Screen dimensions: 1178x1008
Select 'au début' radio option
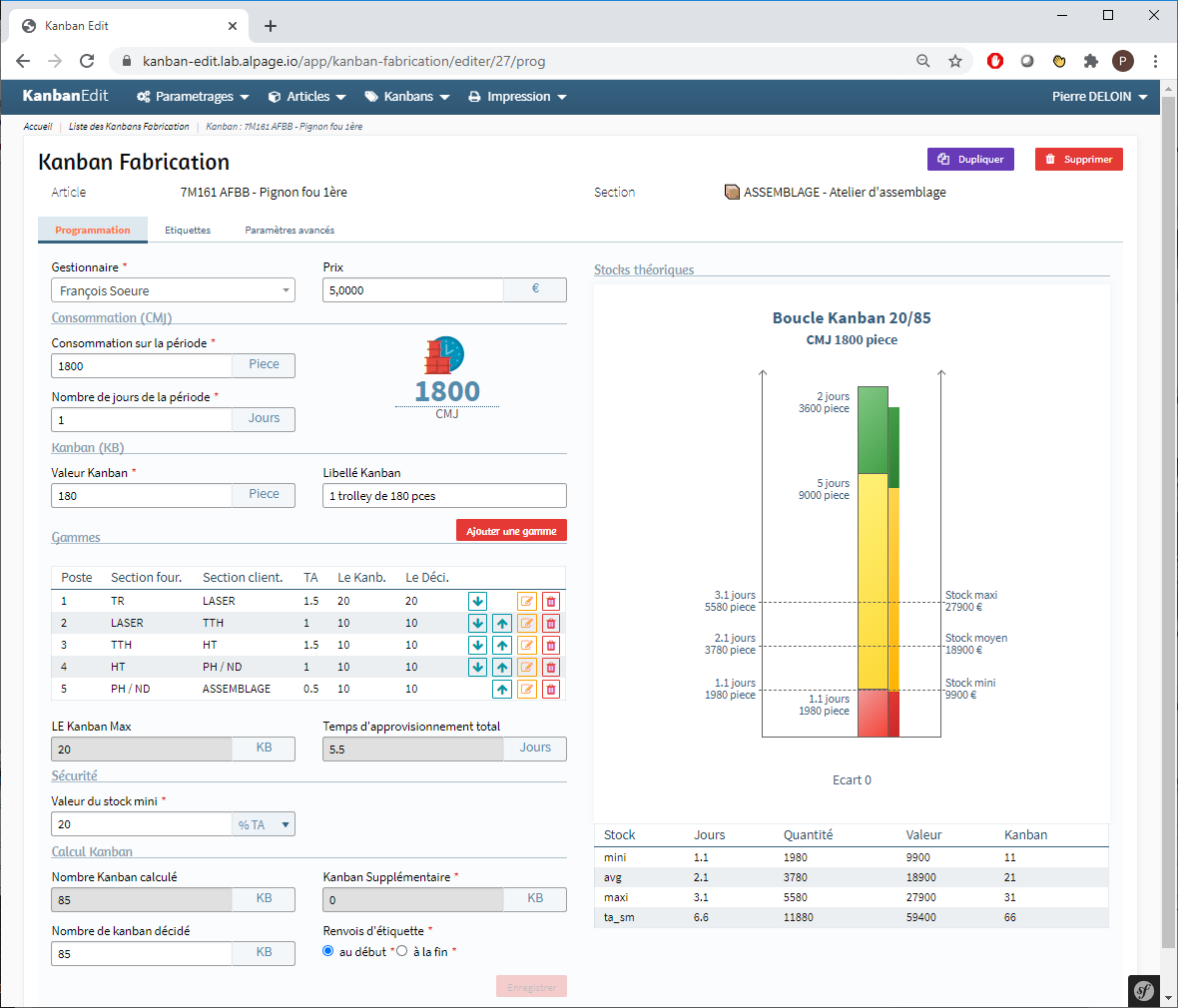328,951
